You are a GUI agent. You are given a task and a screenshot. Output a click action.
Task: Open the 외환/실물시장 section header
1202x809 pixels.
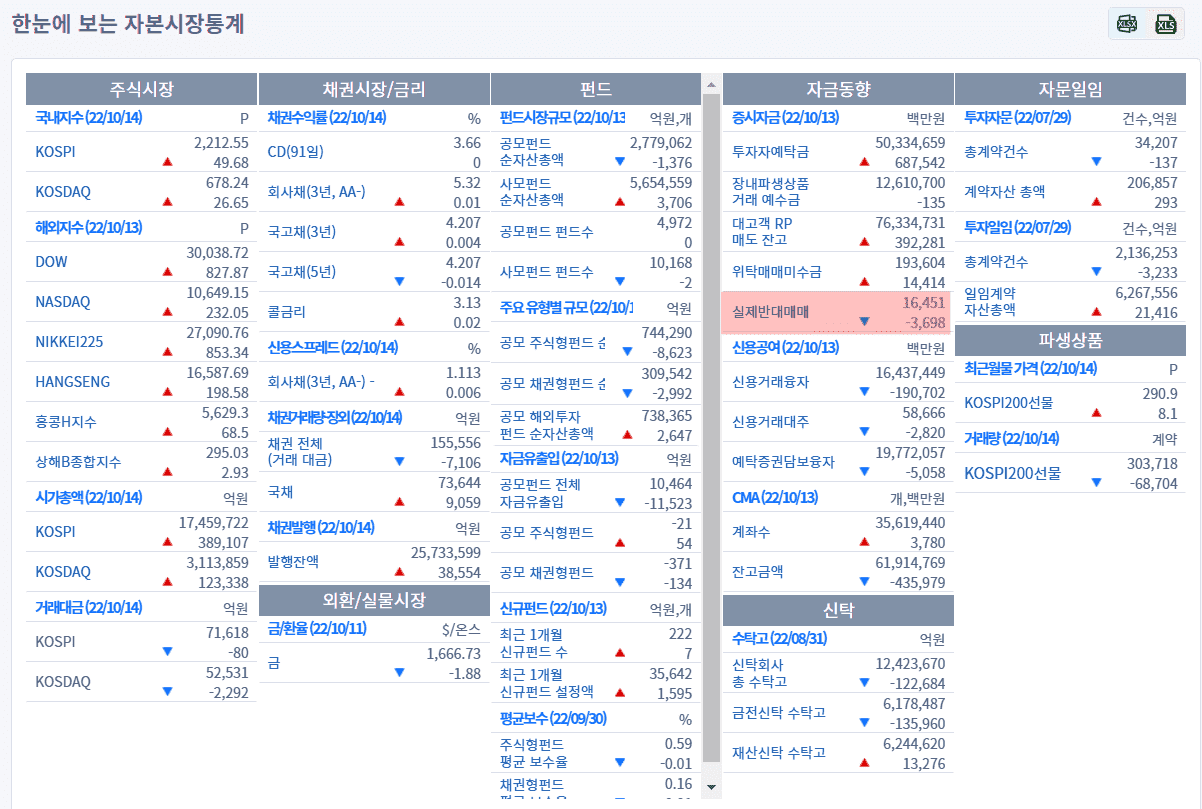click(x=374, y=600)
